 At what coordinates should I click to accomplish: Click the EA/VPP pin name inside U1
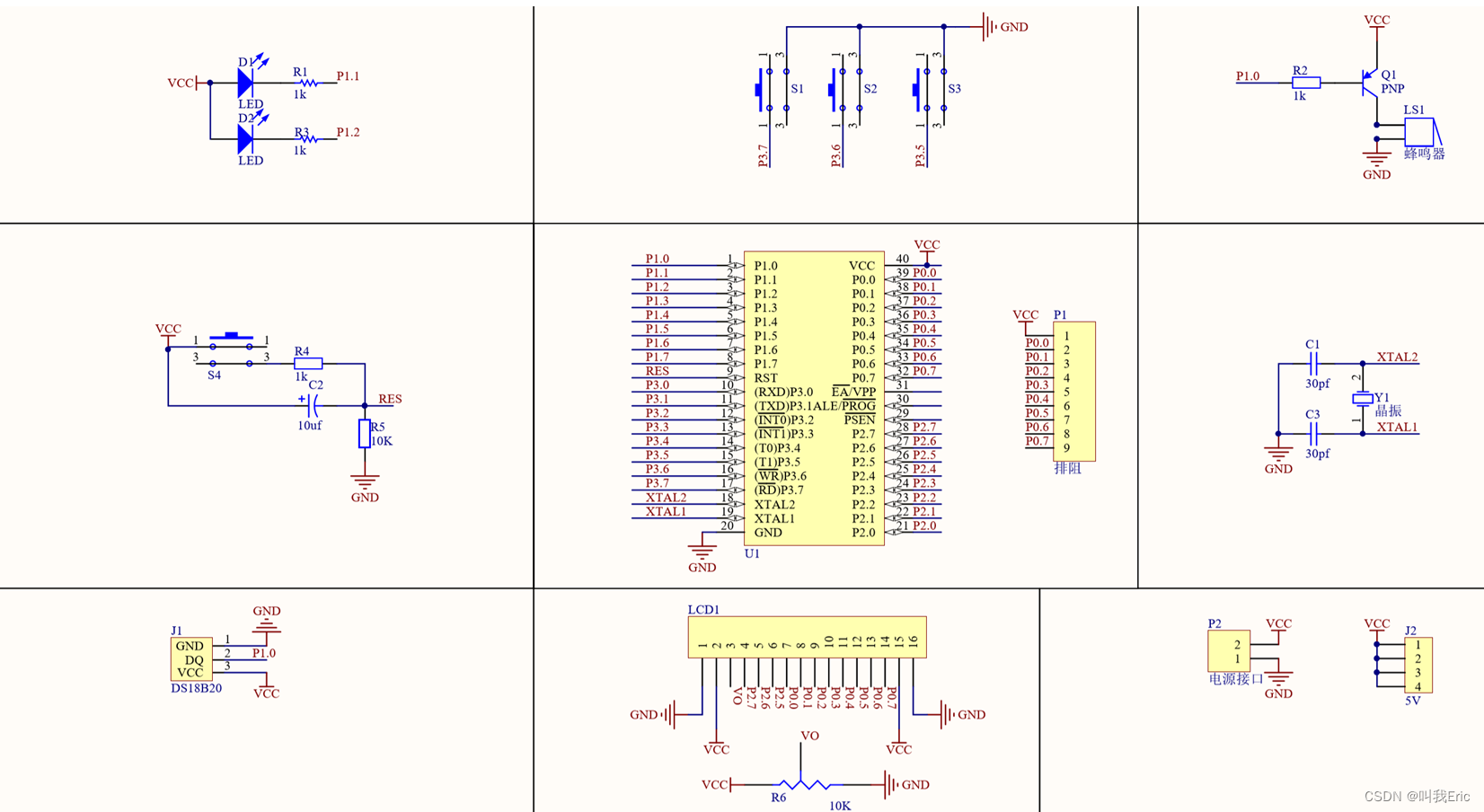click(853, 392)
